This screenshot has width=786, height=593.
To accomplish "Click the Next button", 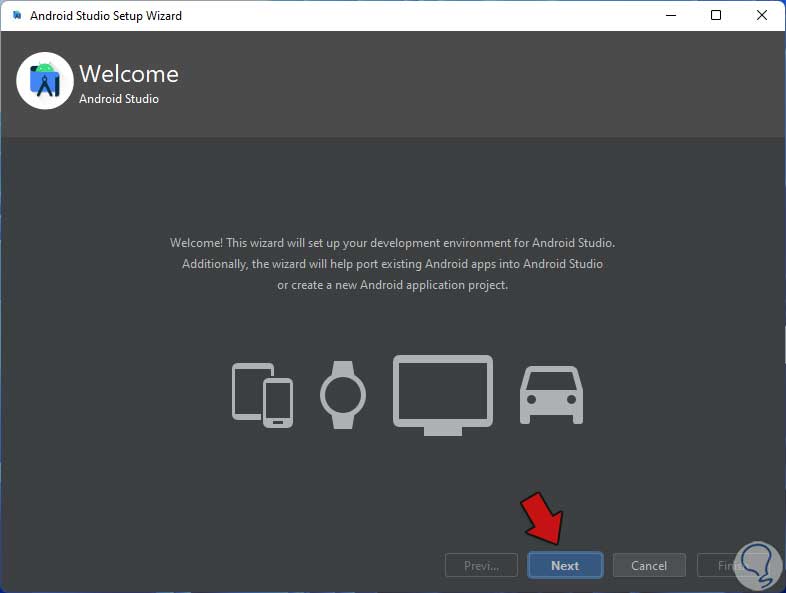I will (565, 565).
